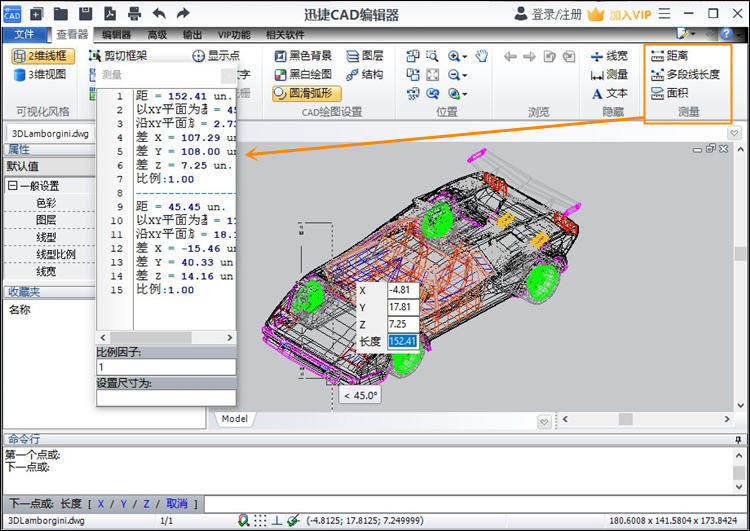Screen dimensions: 750x531
Task: Click the 取消 cancel command option
Action: pyautogui.click(x=176, y=504)
